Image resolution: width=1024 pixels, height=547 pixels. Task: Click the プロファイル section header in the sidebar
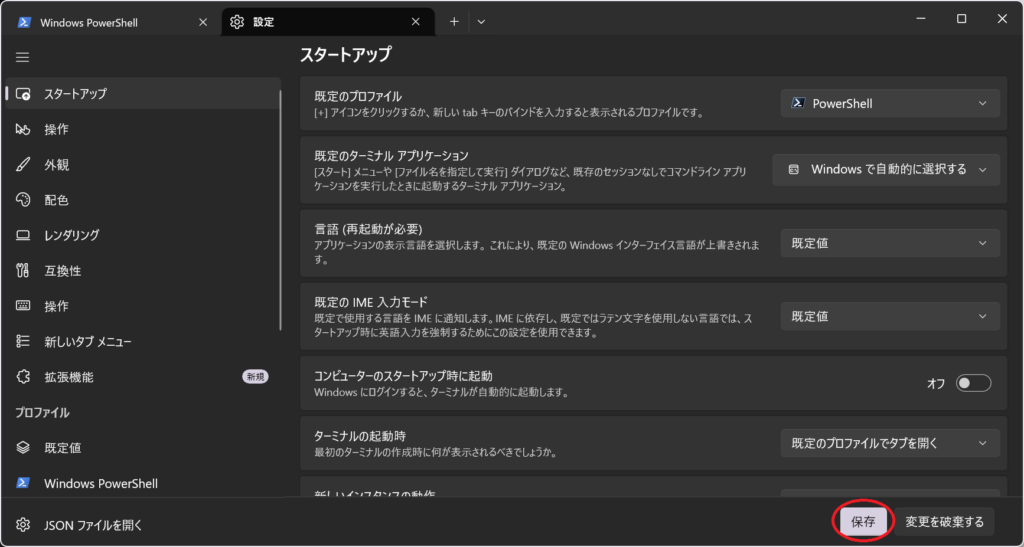(x=42, y=413)
